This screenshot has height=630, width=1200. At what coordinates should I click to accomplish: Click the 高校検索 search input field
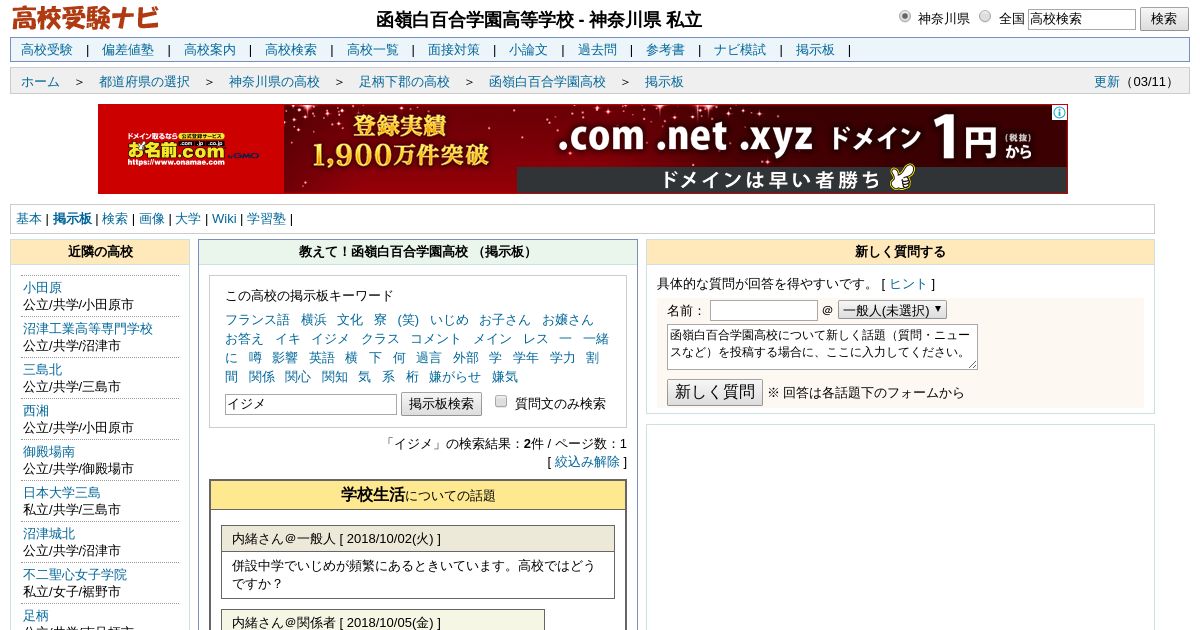1082,19
